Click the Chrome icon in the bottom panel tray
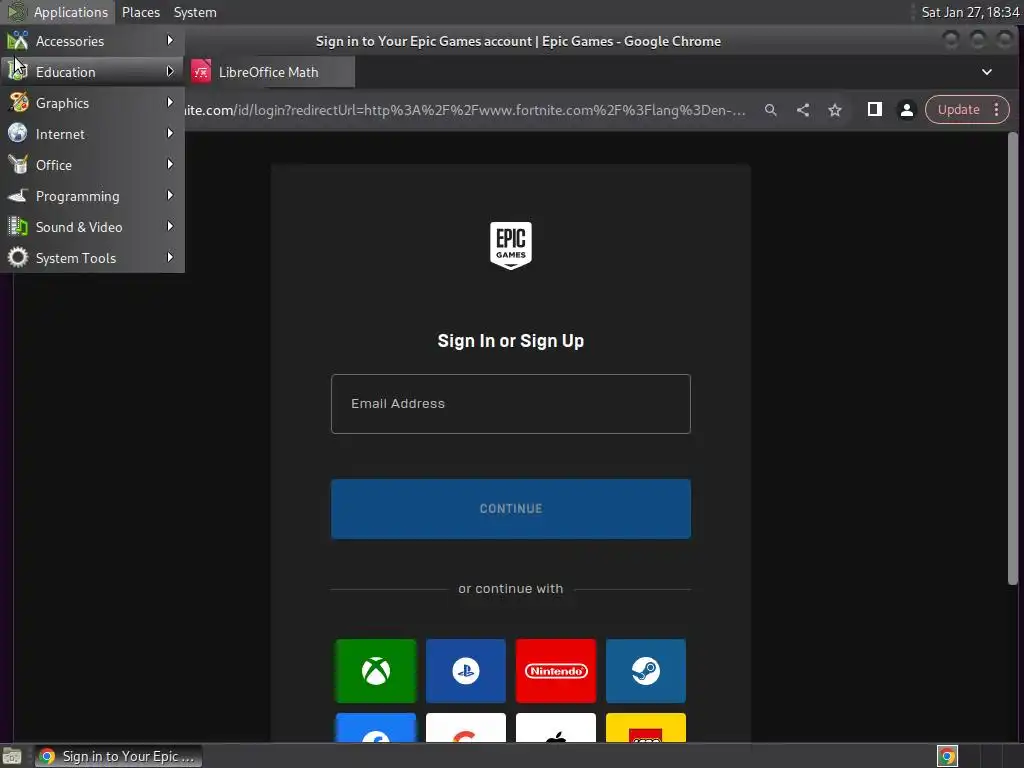Image resolution: width=1024 pixels, height=768 pixels. coord(947,756)
